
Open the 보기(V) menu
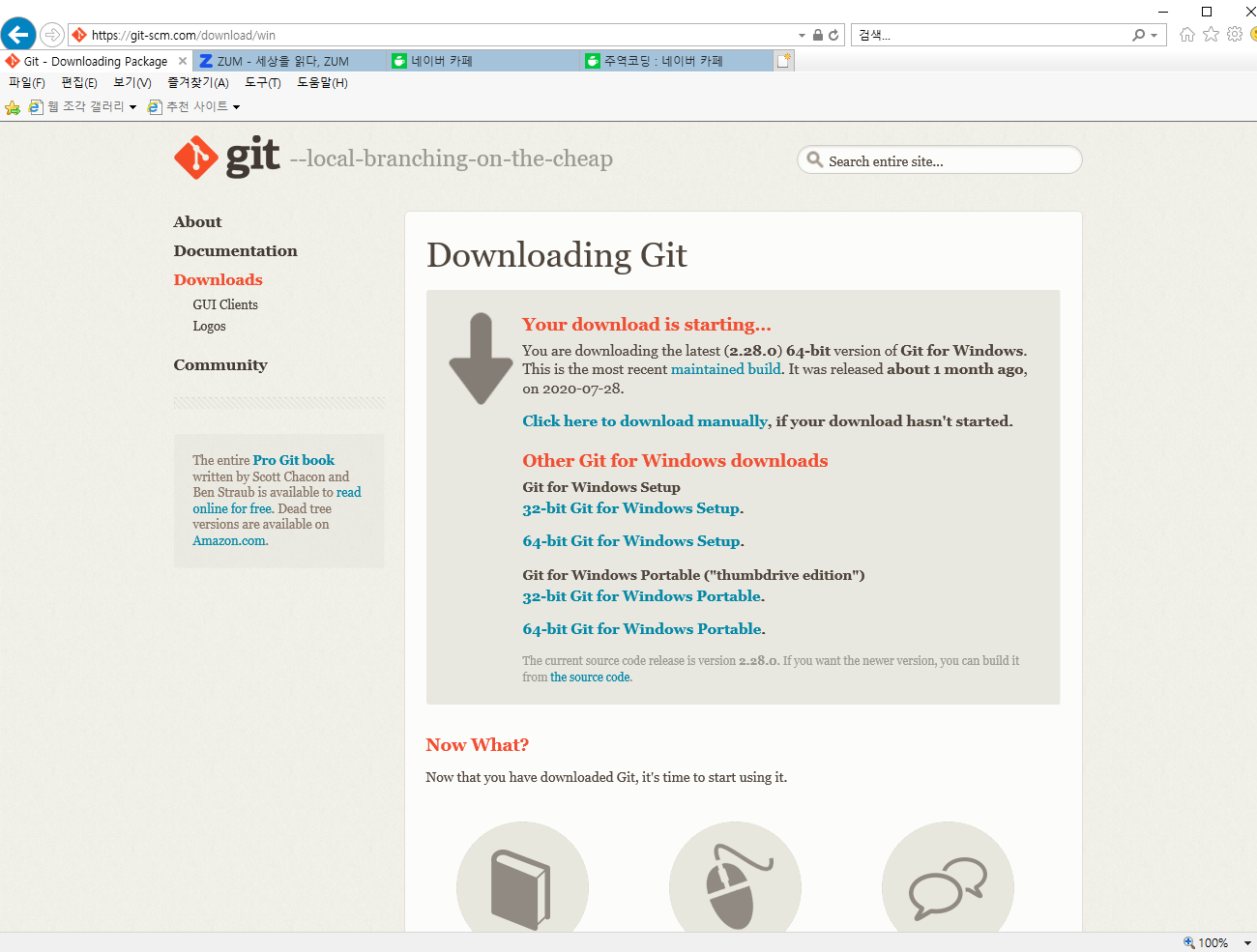(132, 83)
